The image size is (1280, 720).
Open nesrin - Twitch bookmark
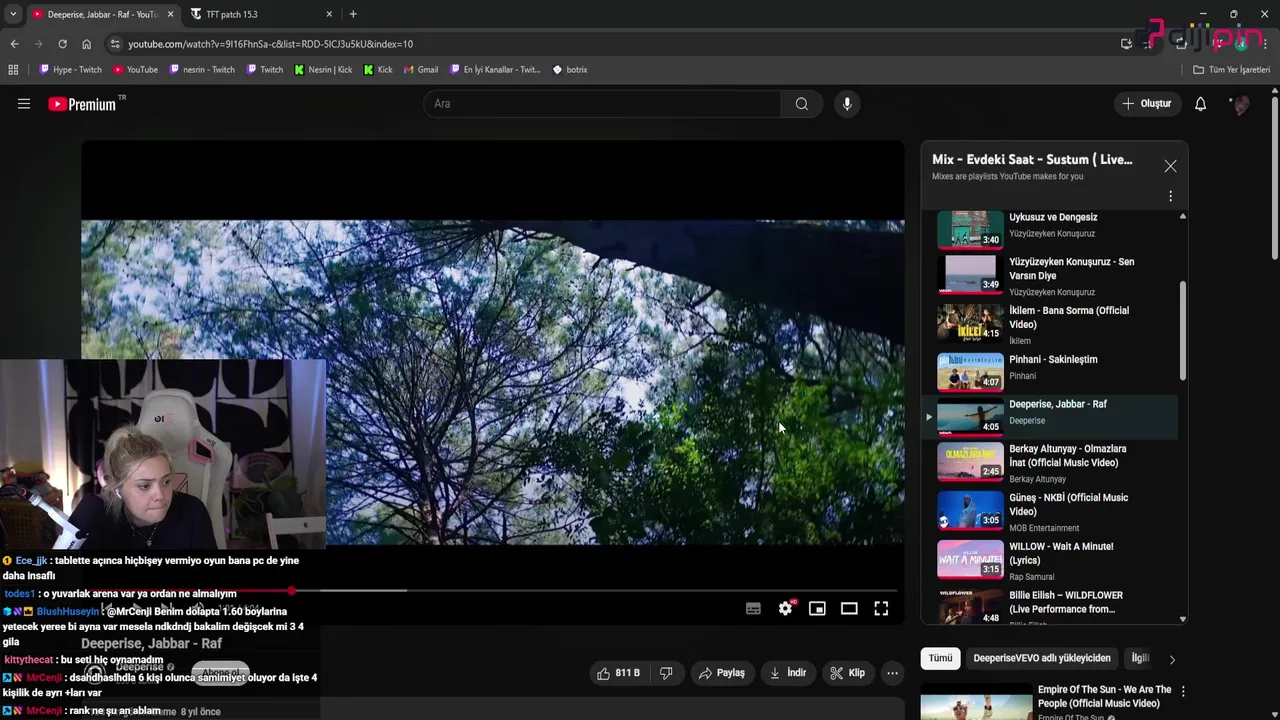point(202,70)
